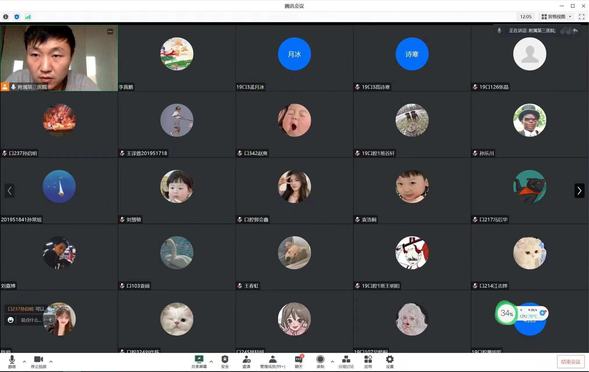Start recording with the record button

[320, 361]
